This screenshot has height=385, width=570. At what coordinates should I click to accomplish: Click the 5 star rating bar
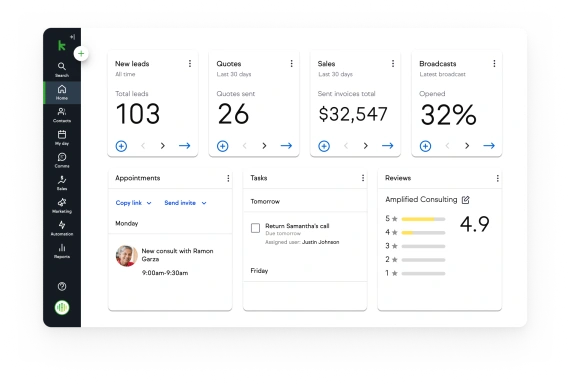[424, 219]
